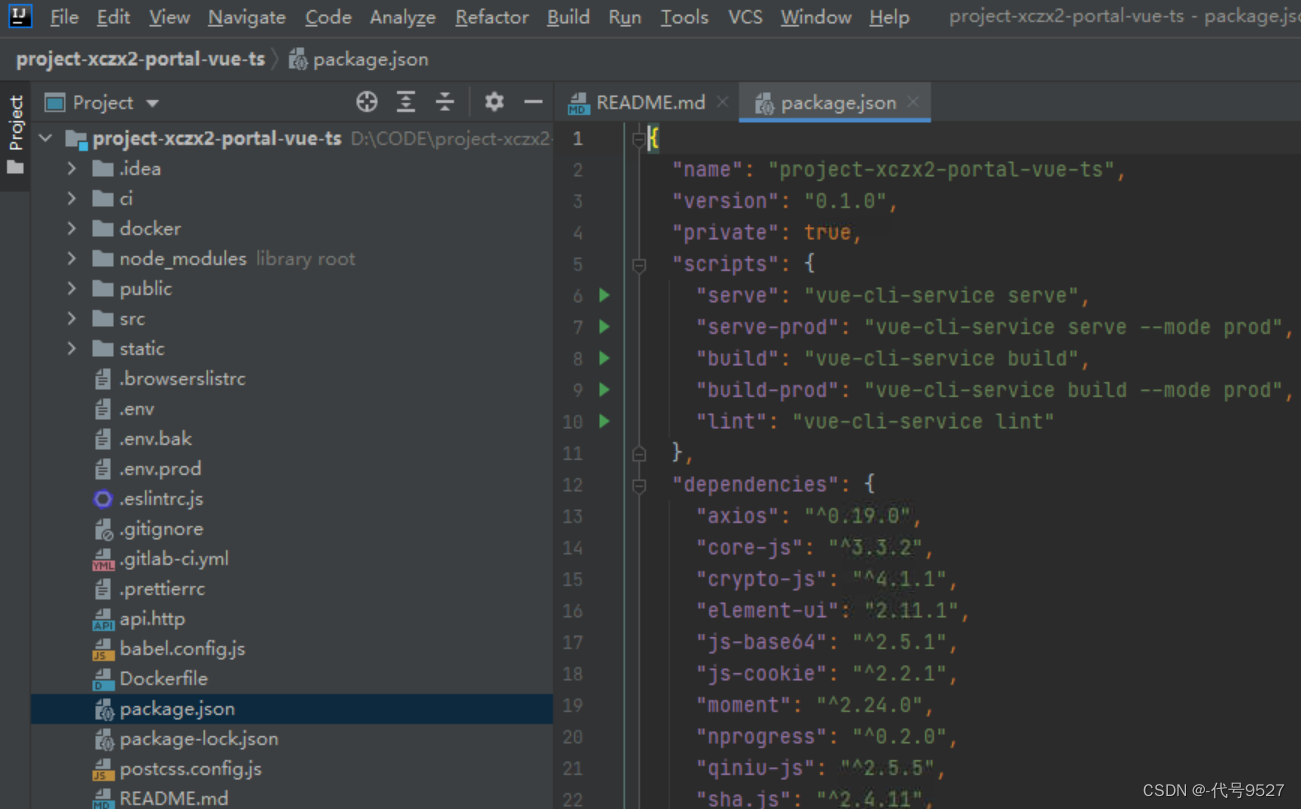Click the Collapse All icon in Project panel
Screen dimensions: 1301x809
pyautogui.click(x=445, y=102)
